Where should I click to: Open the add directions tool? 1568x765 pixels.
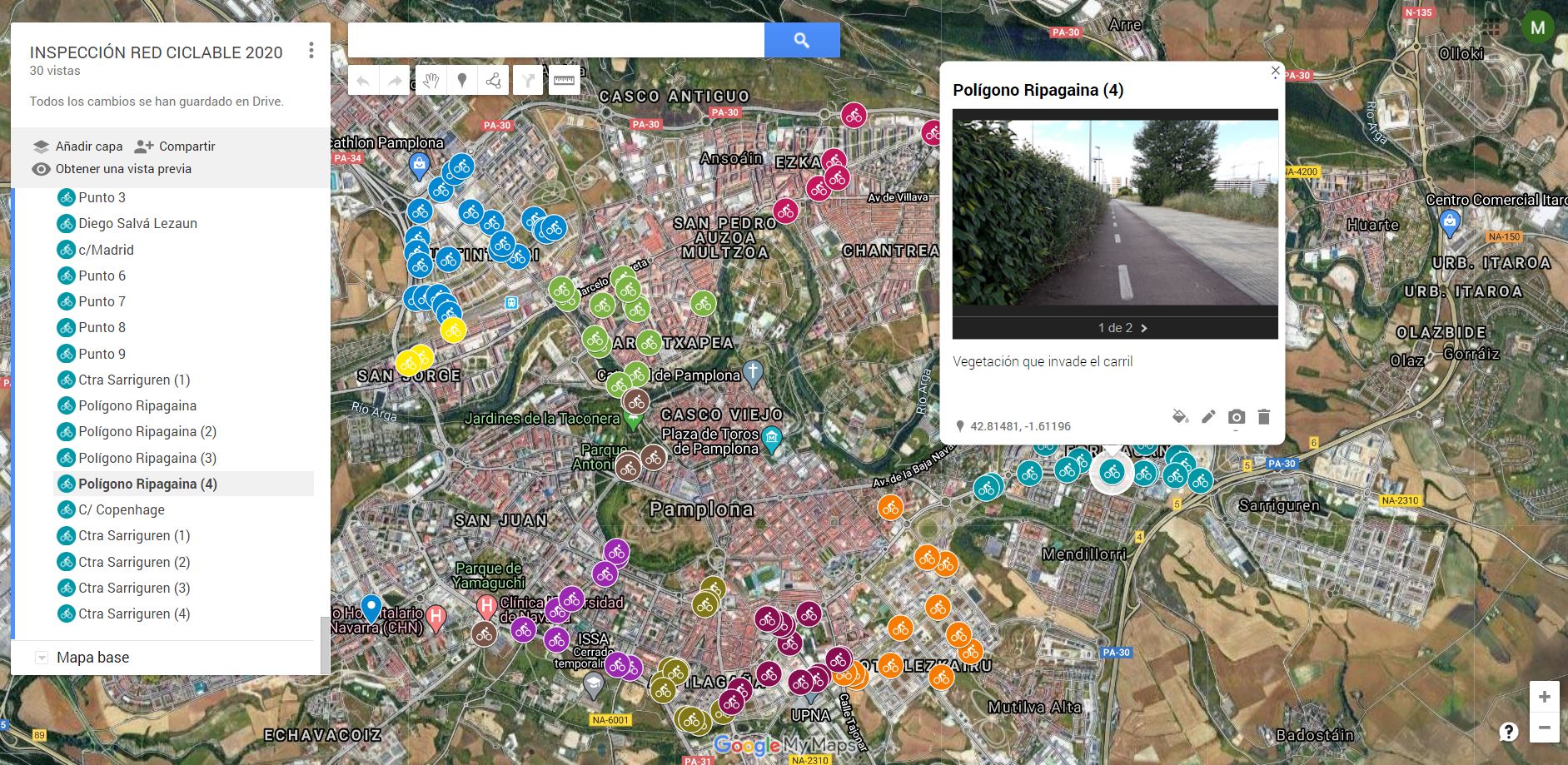(x=528, y=81)
